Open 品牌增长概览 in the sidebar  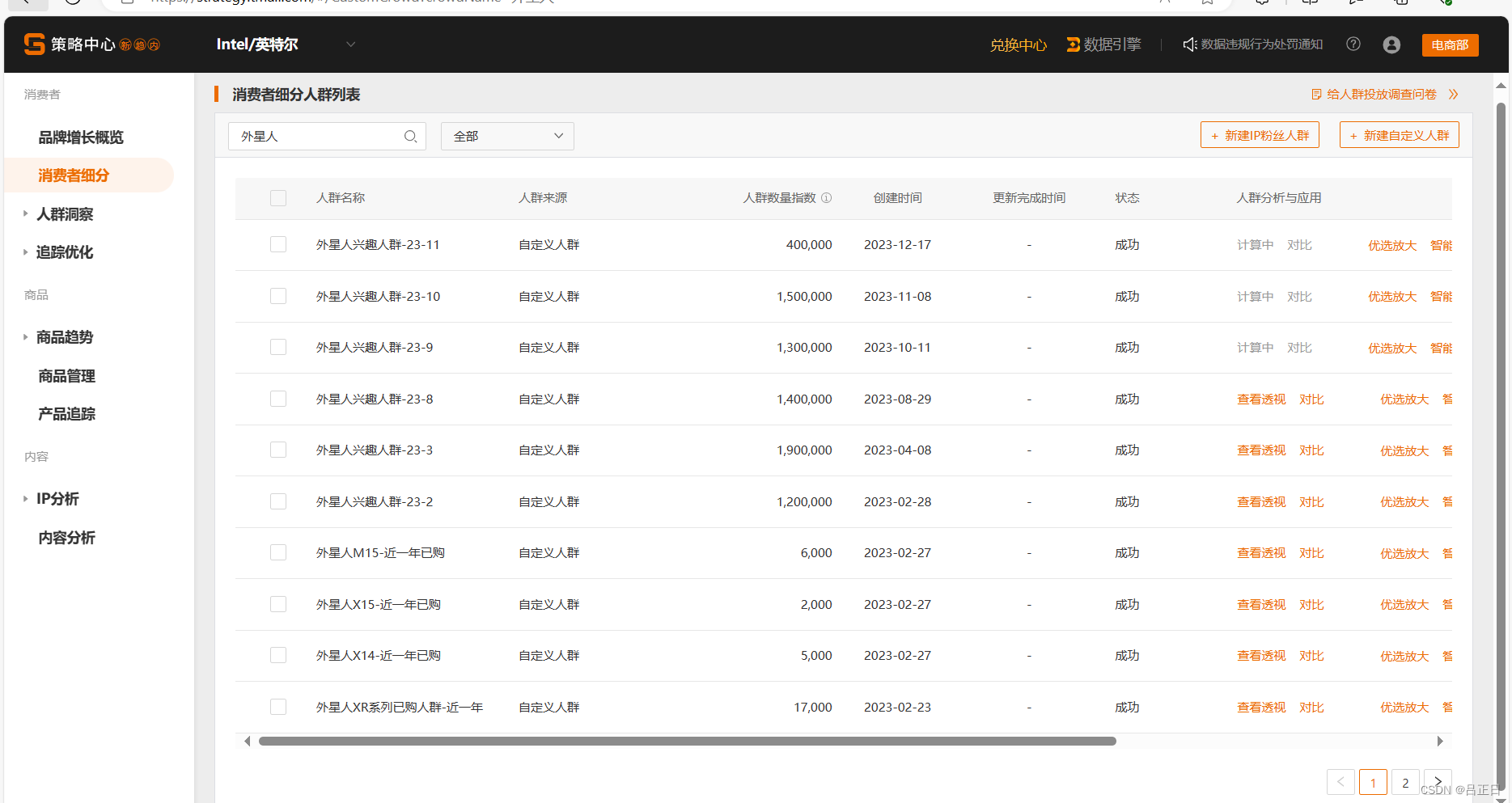pyautogui.click(x=81, y=137)
